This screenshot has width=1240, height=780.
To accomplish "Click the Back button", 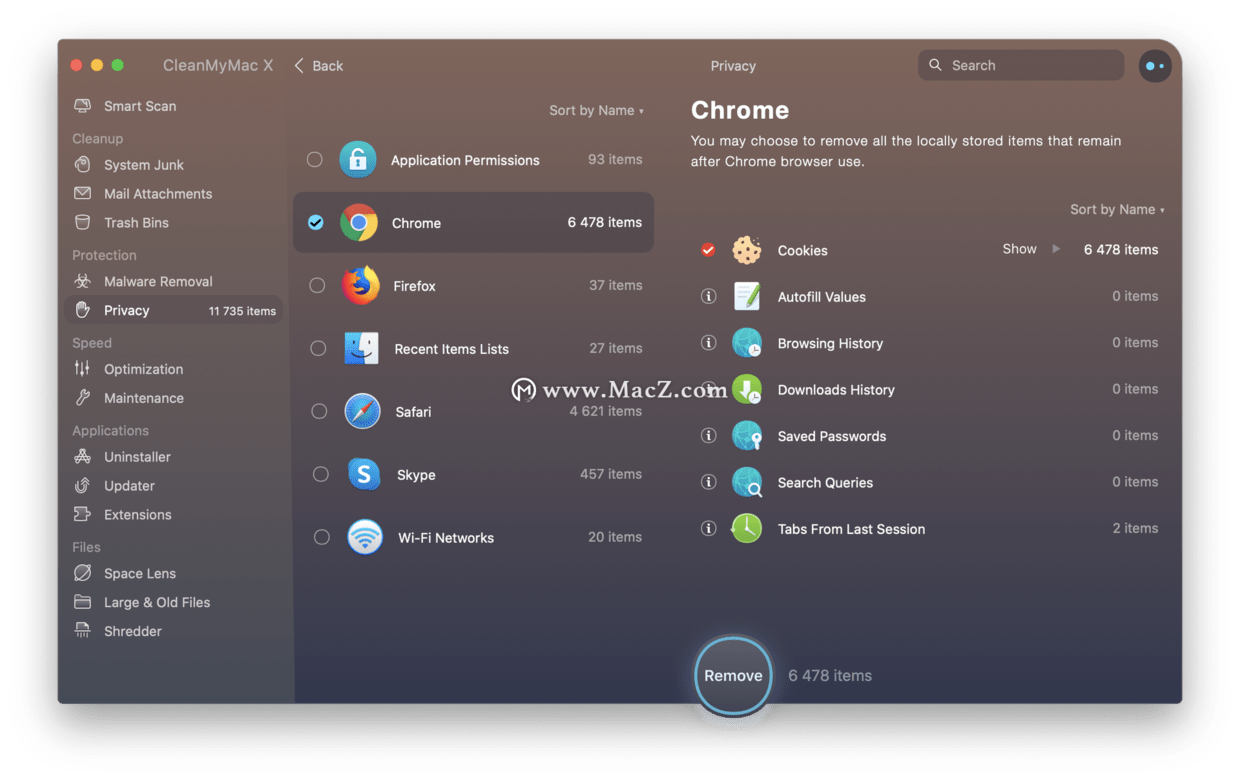I will click(319, 66).
